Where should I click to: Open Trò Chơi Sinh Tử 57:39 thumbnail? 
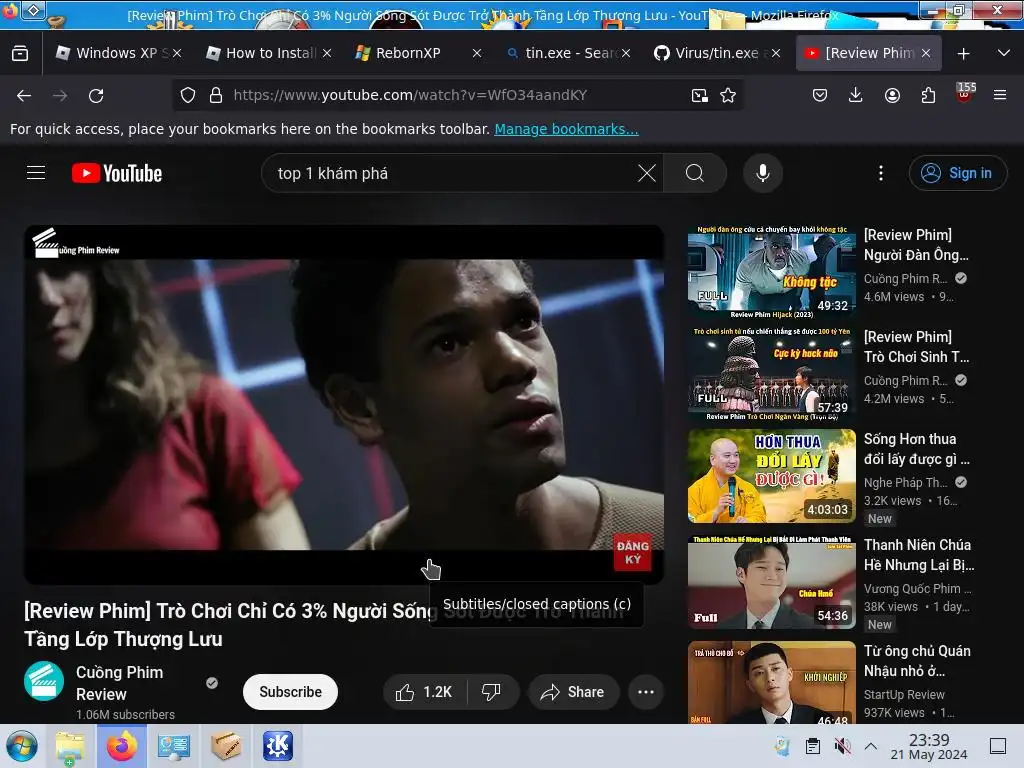point(771,374)
